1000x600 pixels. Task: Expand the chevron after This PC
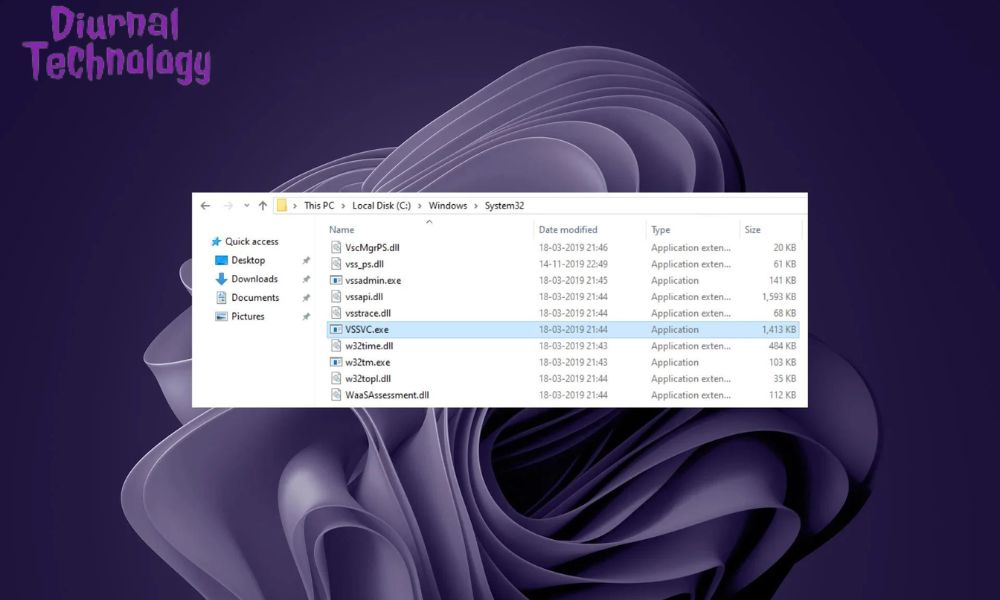[x=343, y=206]
